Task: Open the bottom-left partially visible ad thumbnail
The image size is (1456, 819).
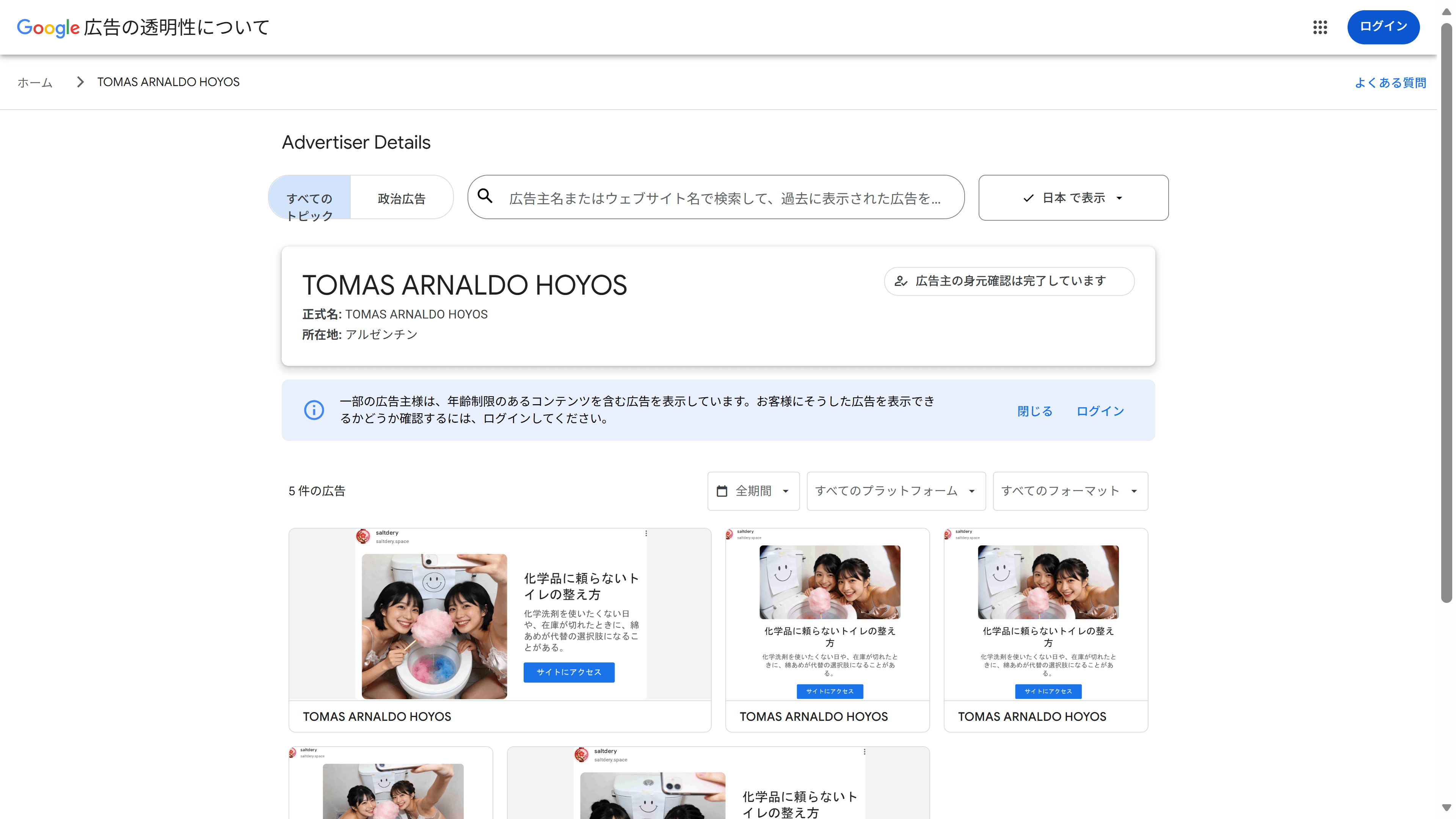Action: click(x=393, y=791)
